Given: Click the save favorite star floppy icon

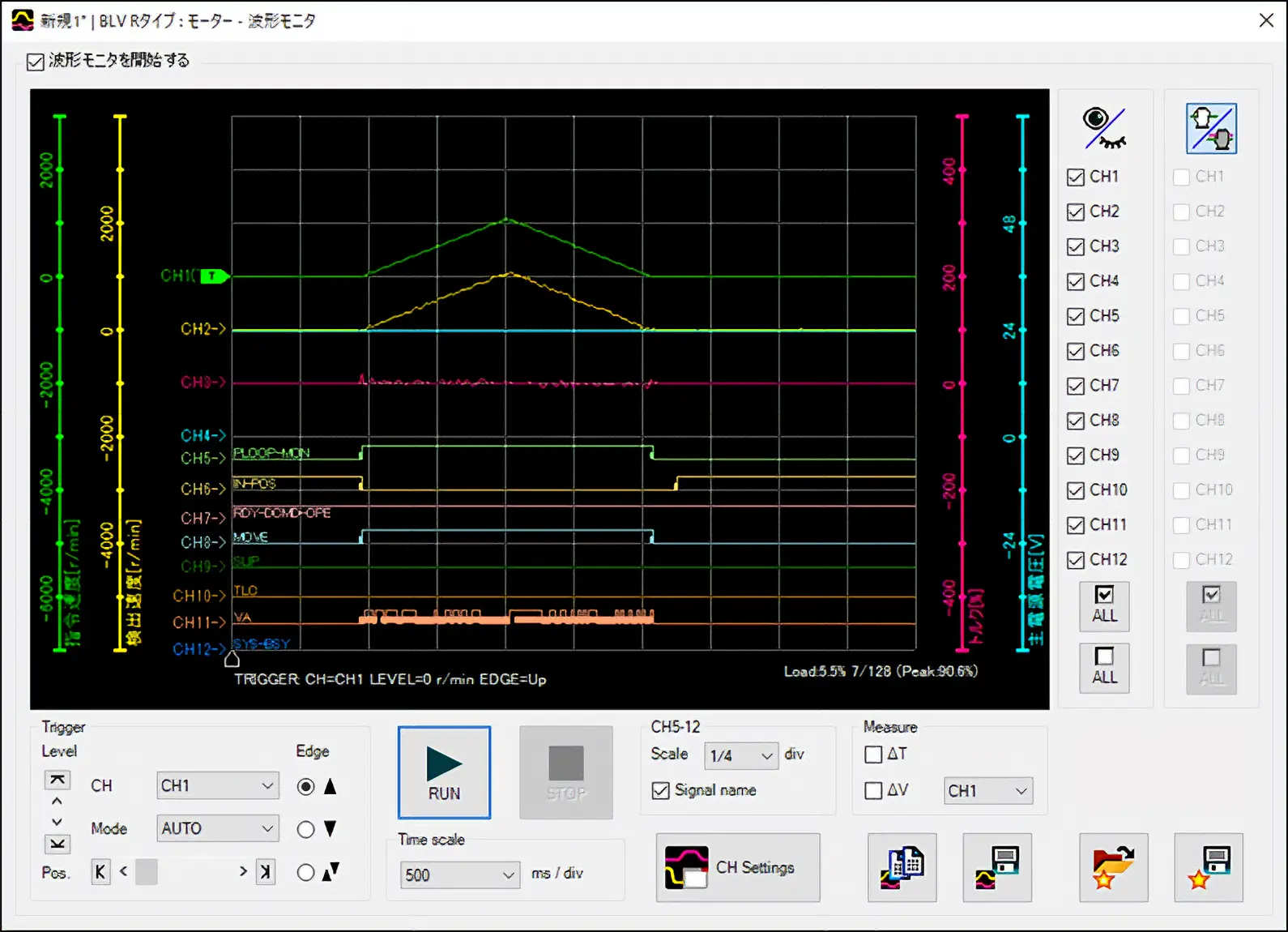Looking at the screenshot, I should (x=1208, y=867).
